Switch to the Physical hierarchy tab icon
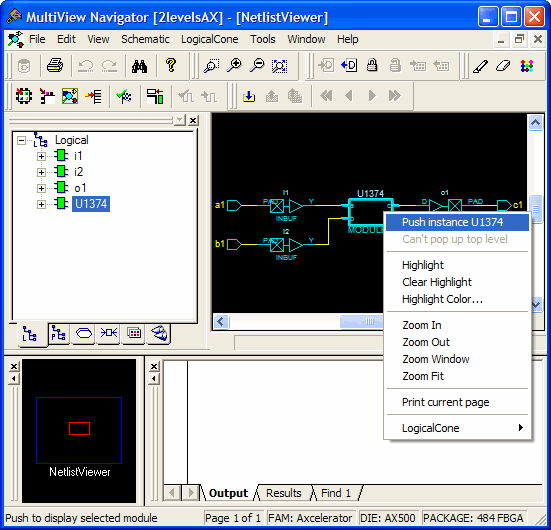551x530 pixels. coord(58,333)
